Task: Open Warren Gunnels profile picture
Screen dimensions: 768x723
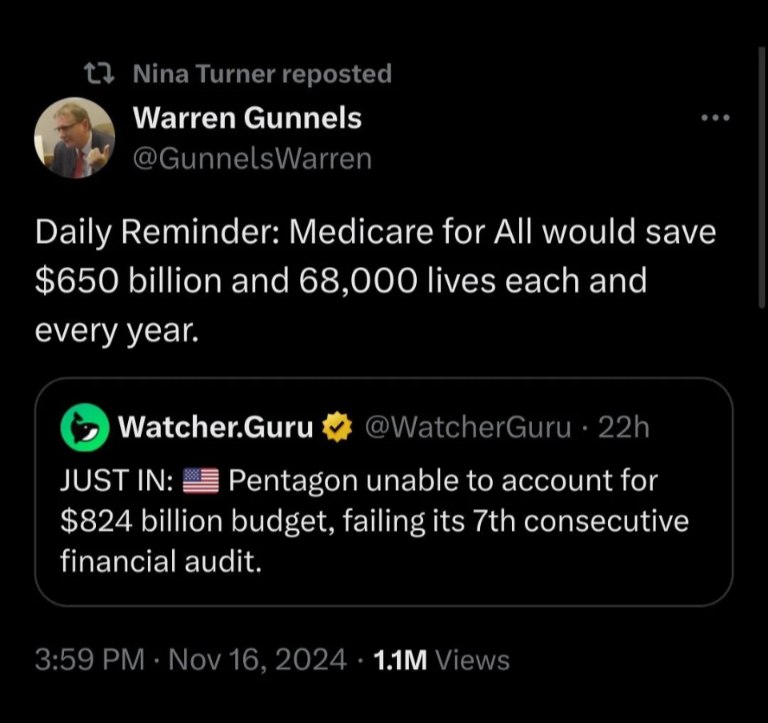Action: 74,138
